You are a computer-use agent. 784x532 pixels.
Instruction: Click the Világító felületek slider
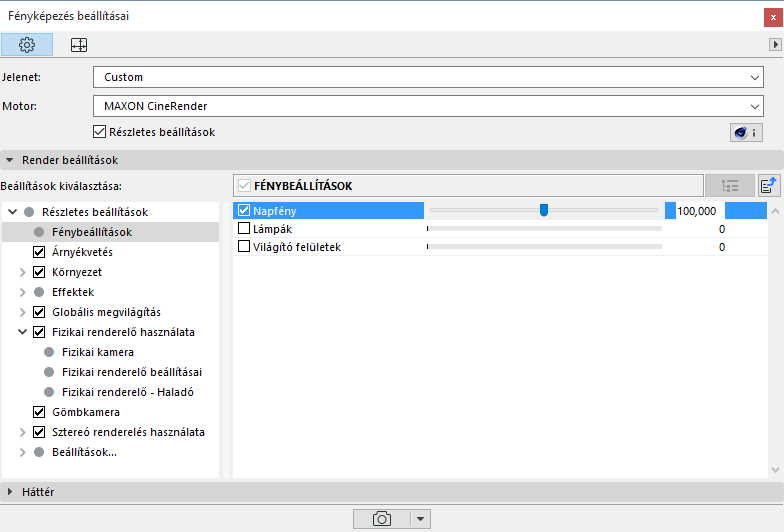(544, 246)
